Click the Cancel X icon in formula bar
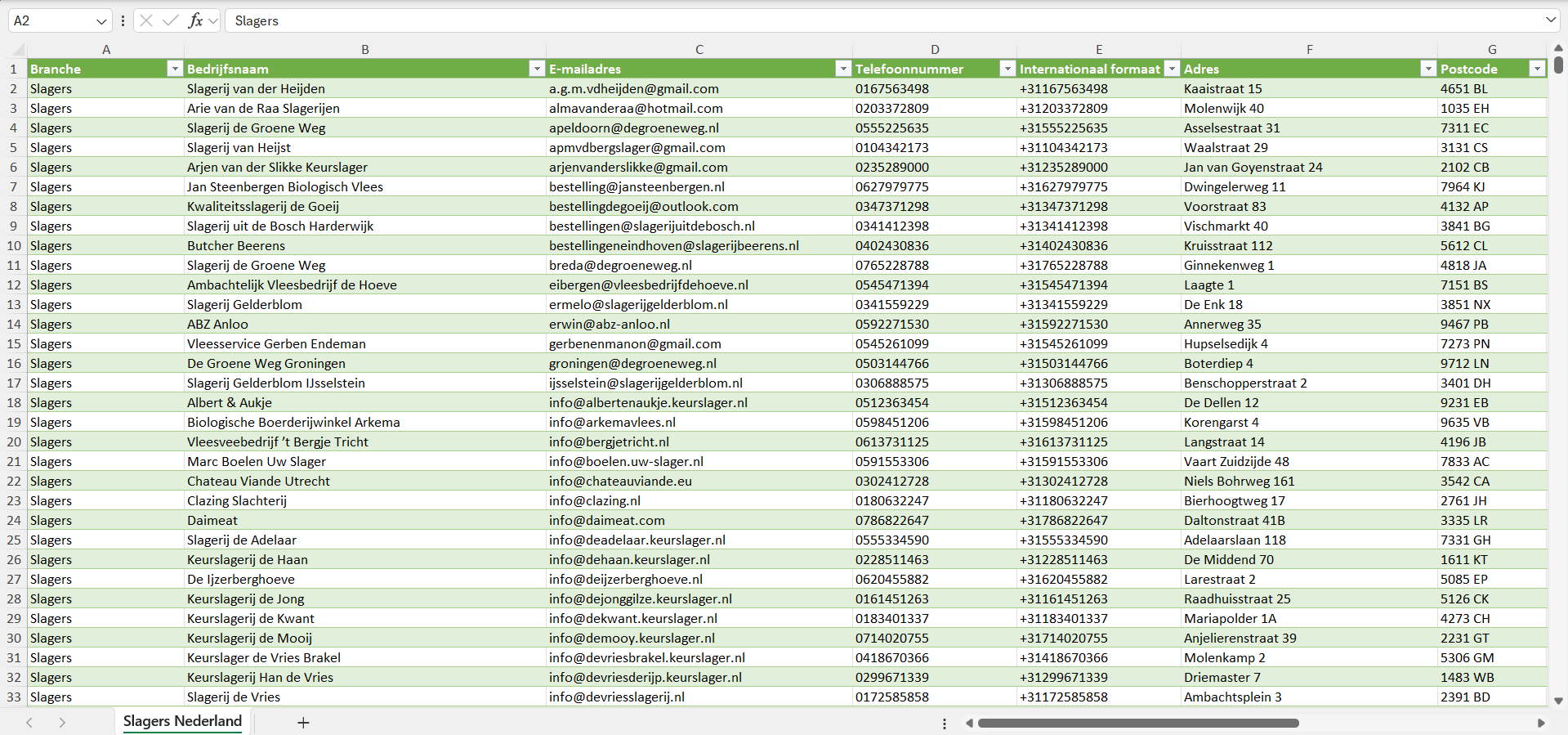1568x735 pixels. point(146,20)
